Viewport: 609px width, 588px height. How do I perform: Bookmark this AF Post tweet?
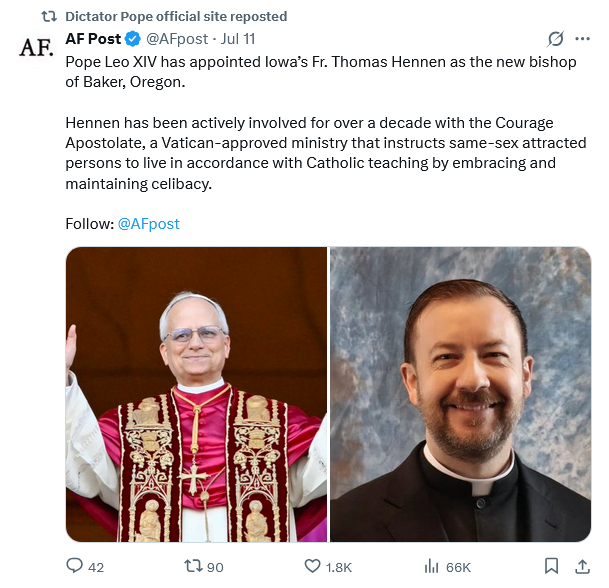coord(551,566)
